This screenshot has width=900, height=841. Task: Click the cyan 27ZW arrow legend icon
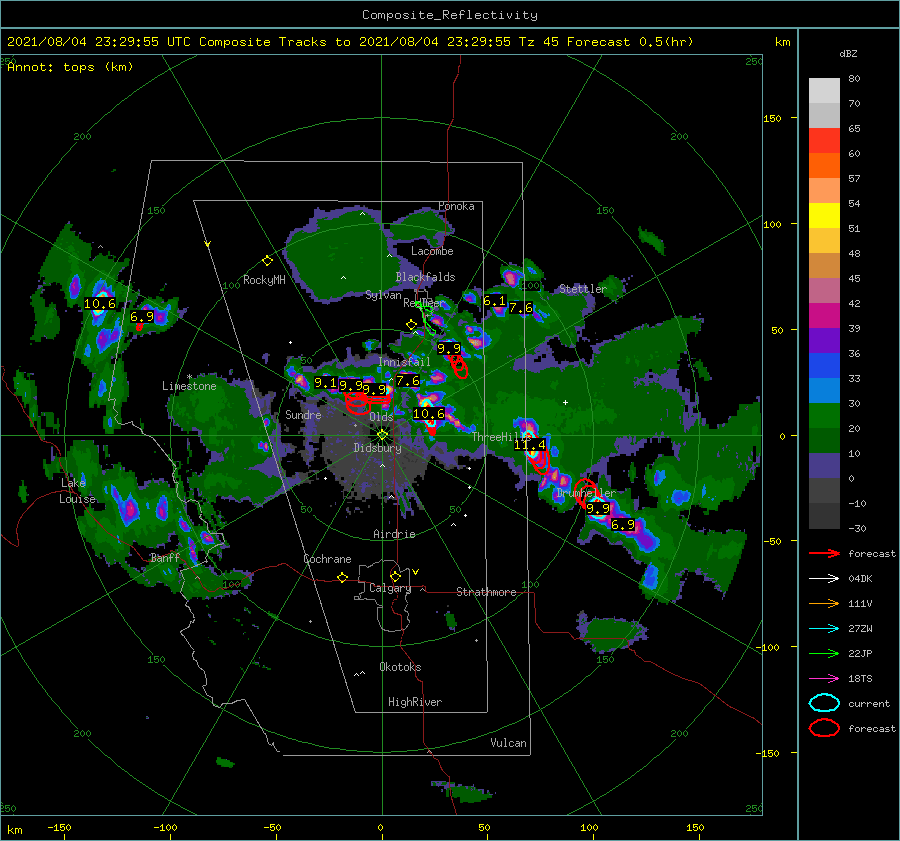pyautogui.click(x=824, y=628)
